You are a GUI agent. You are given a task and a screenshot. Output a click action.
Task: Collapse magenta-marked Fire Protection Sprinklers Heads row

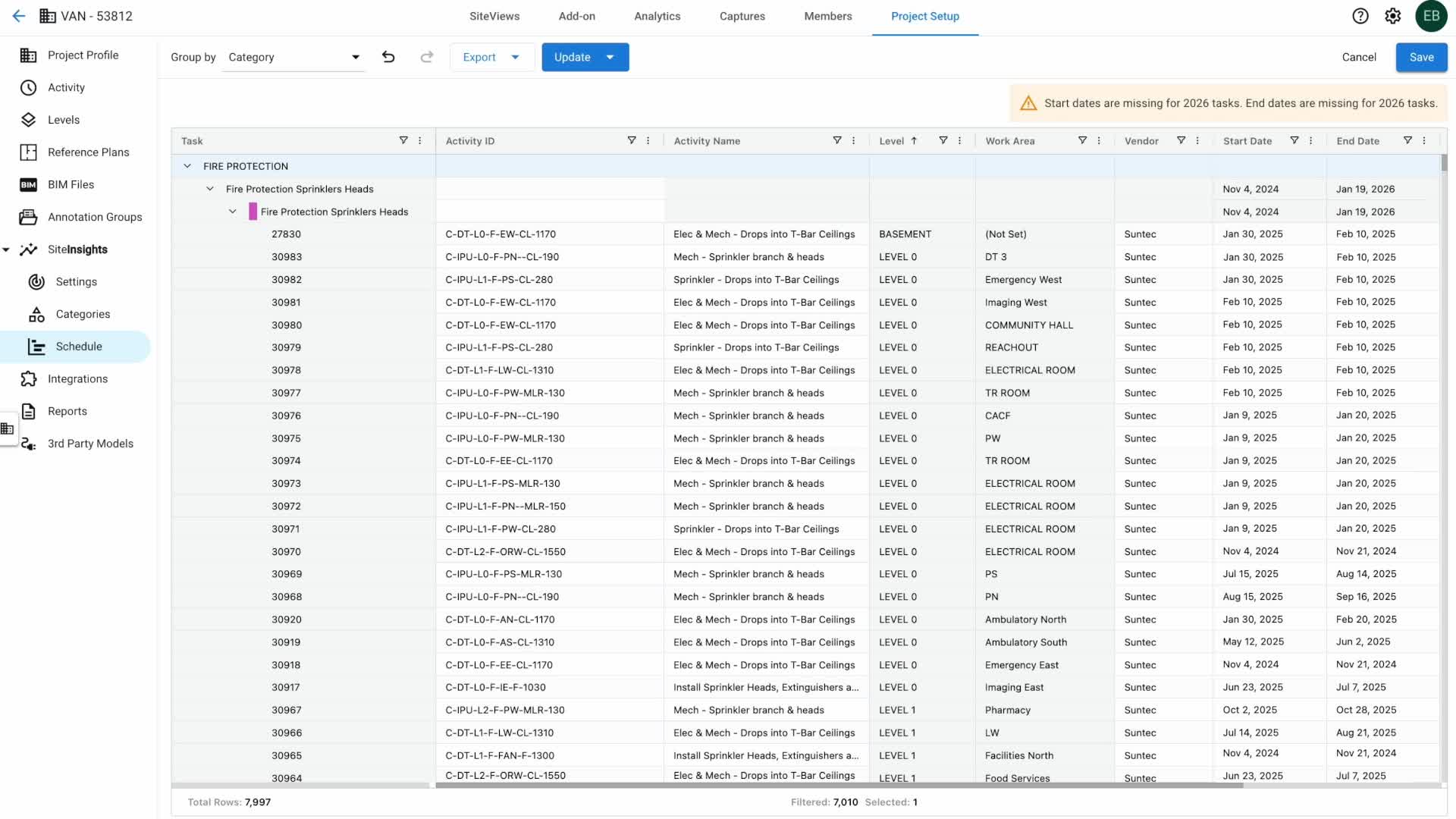pyautogui.click(x=233, y=212)
